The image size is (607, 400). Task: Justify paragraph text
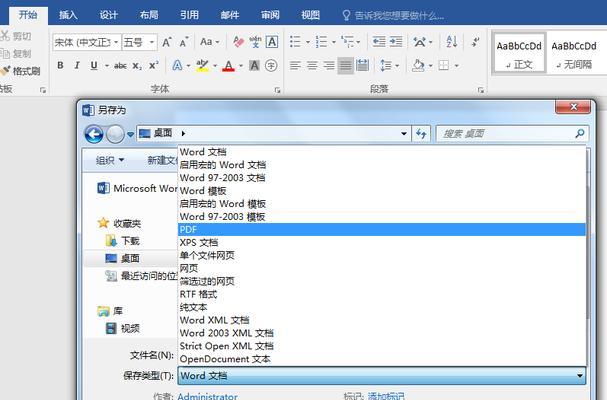click(346, 66)
